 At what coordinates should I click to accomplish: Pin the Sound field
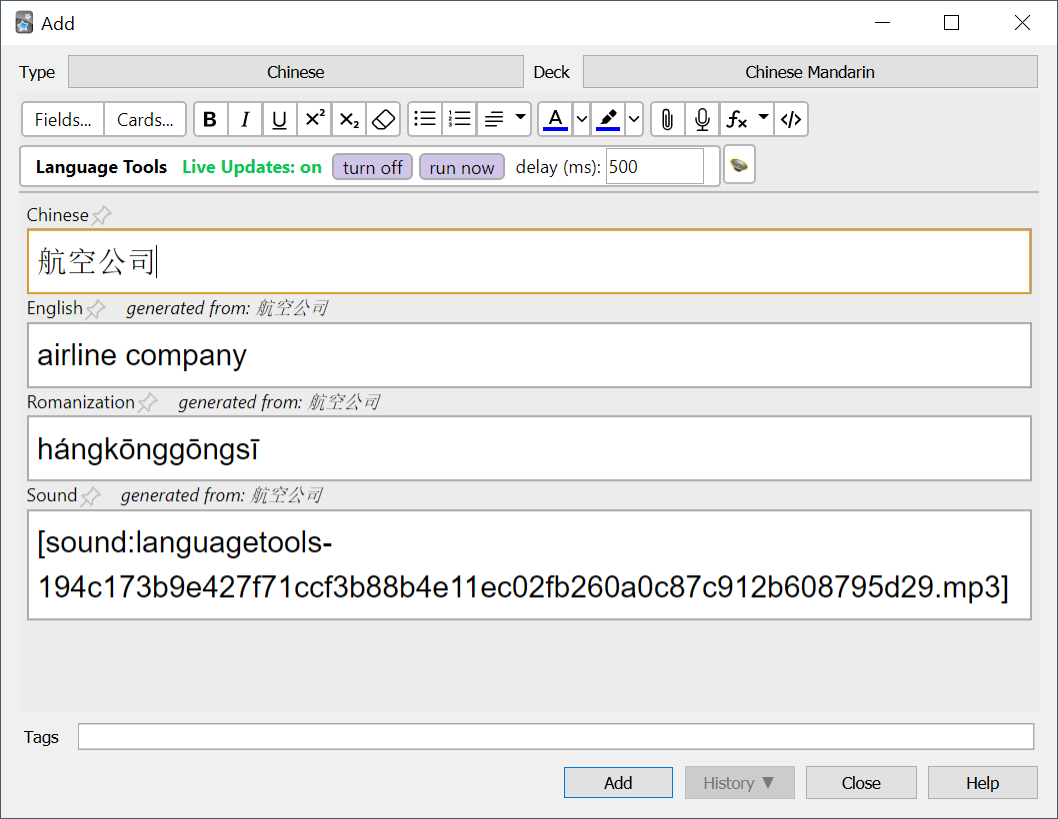pyautogui.click(x=90, y=496)
